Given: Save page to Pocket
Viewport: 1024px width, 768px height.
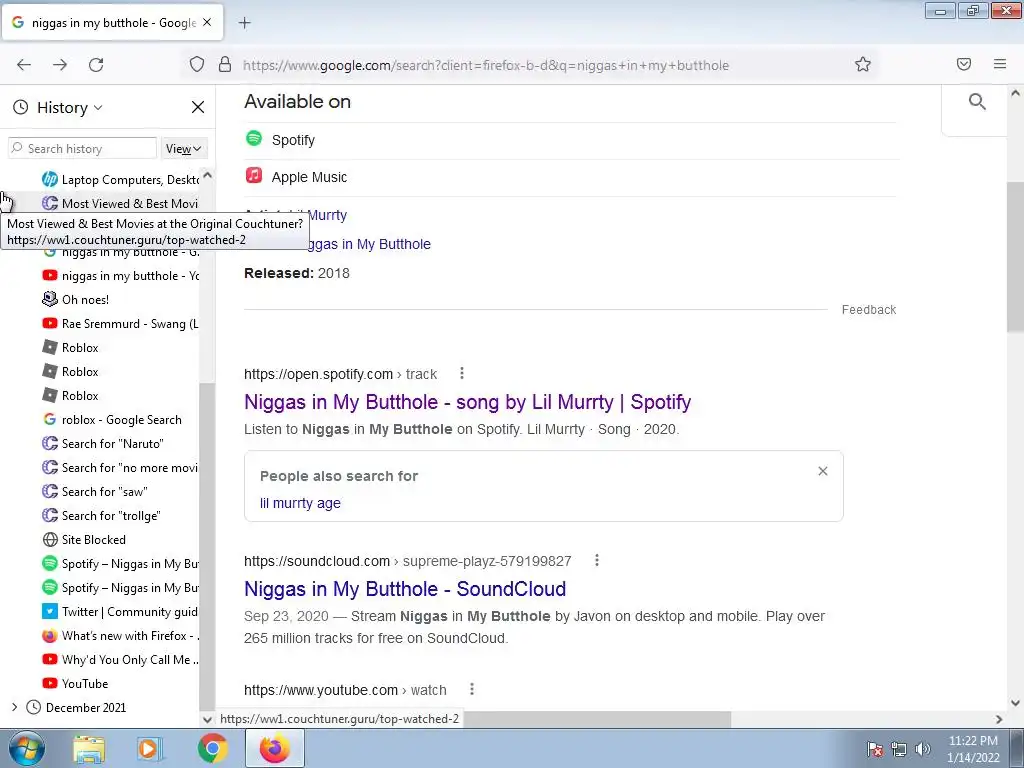Looking at the screenshot, I should (x=964, y=64).
